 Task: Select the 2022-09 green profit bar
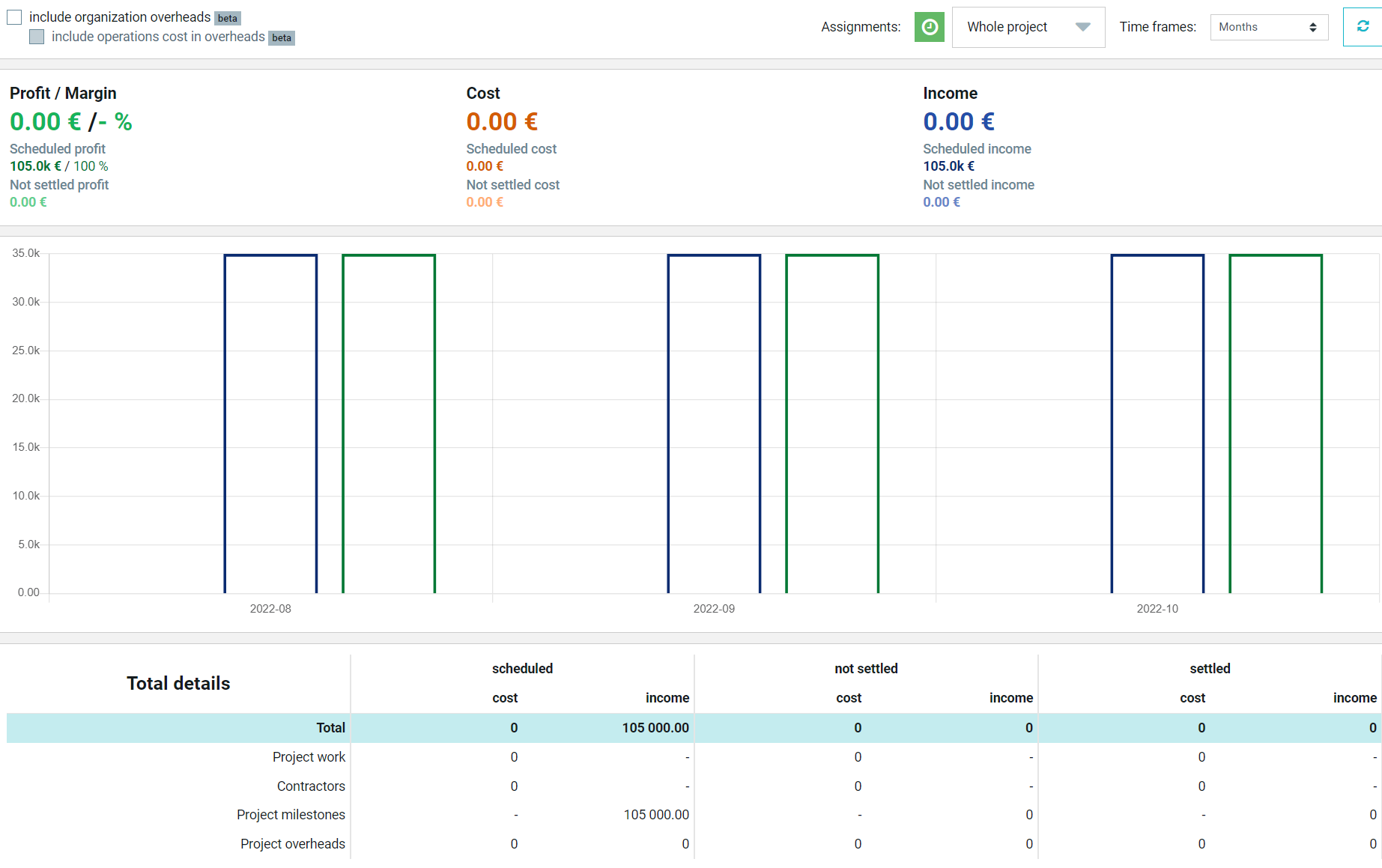832,424
